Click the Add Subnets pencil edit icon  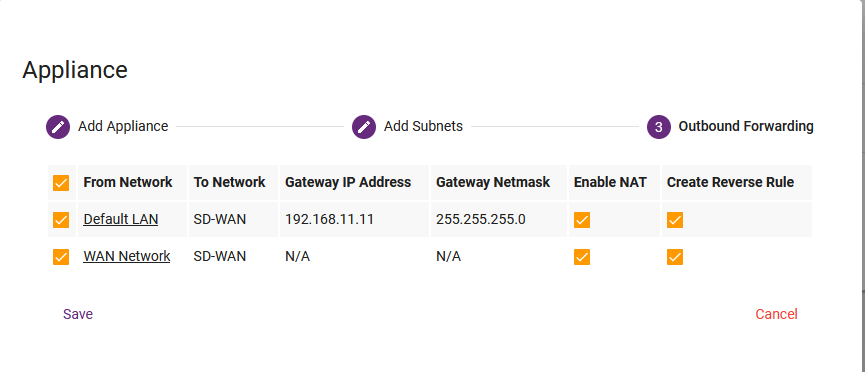364,127
